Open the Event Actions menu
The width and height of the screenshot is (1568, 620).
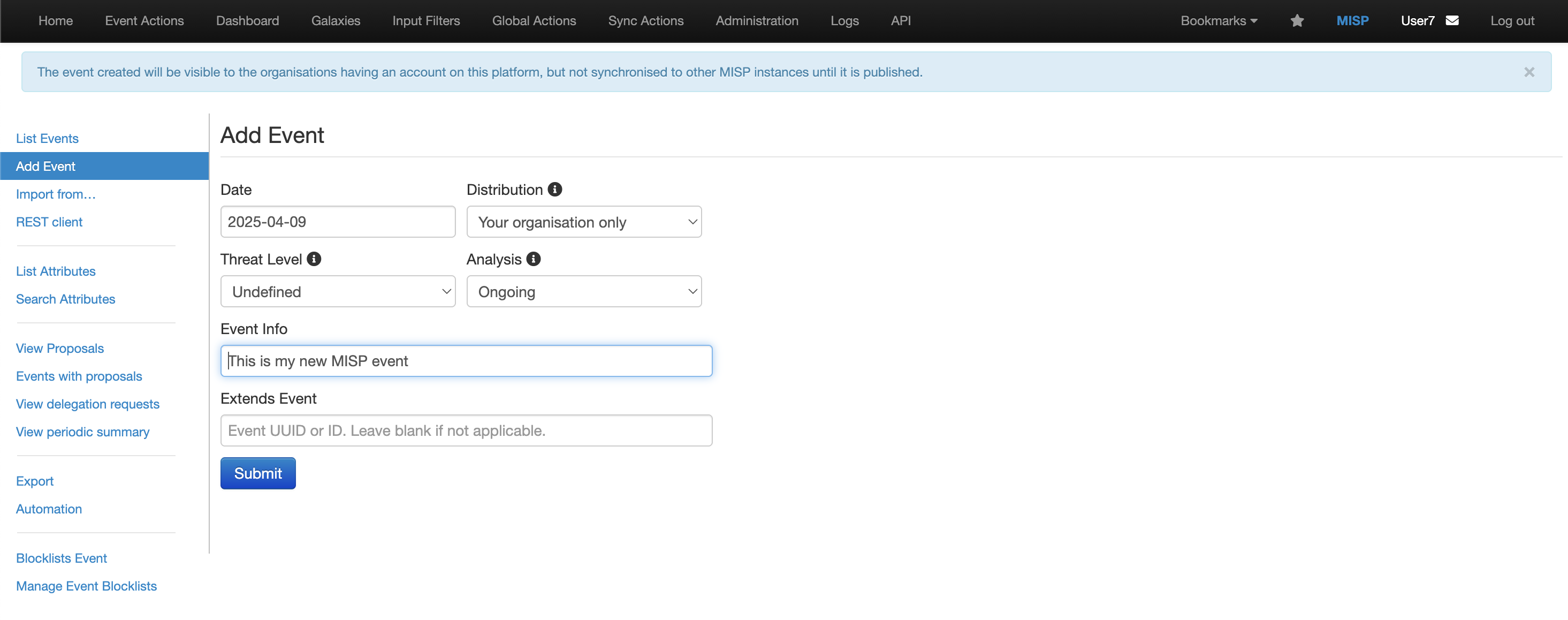point(144,21)
